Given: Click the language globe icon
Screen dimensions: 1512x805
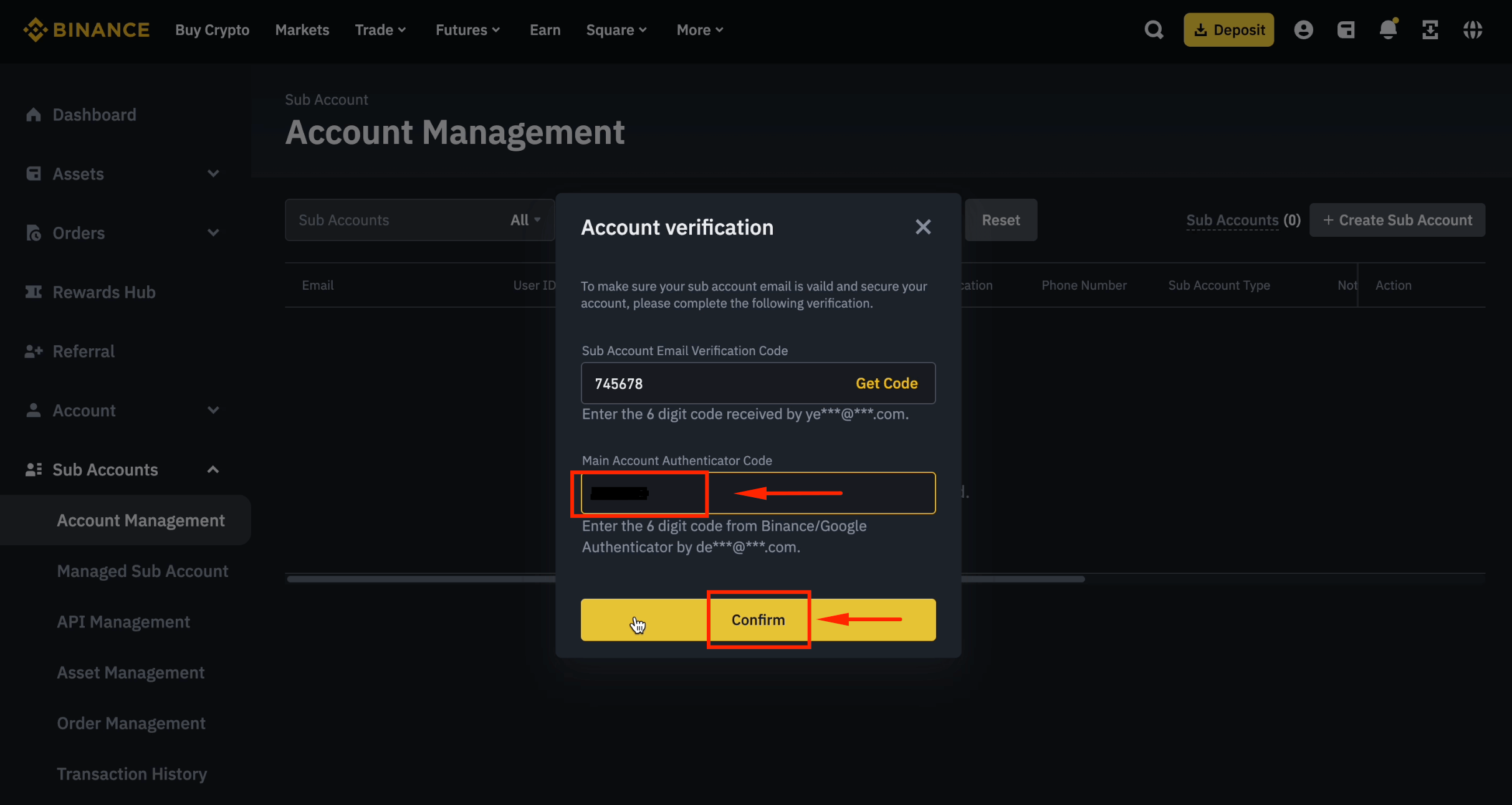Looking at the screenshot, I should tap(1473, 30).
